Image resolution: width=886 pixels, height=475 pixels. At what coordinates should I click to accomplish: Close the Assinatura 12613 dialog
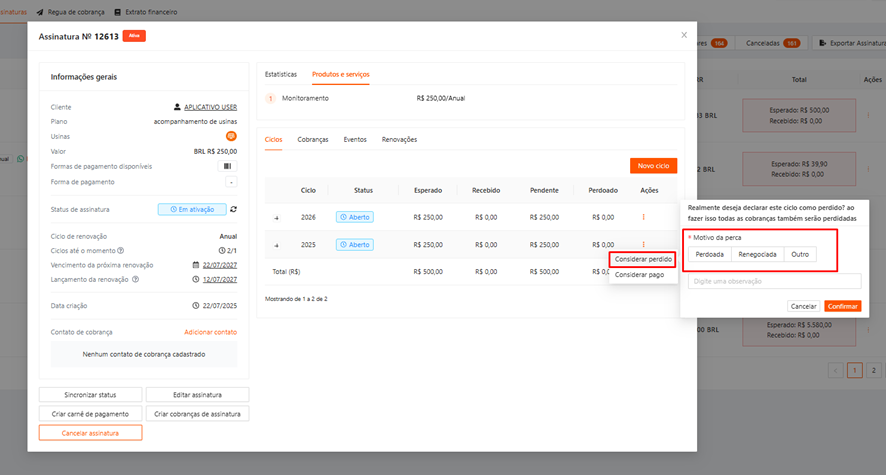[x=684, y=35]
